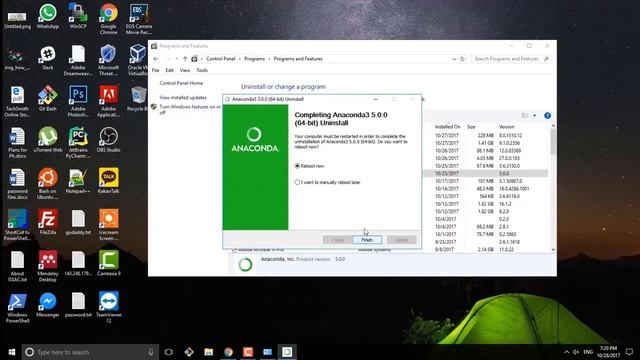
Task: Select the Mendeley Desktop icon
Action: pyautogui.click(x=48, y=266)
